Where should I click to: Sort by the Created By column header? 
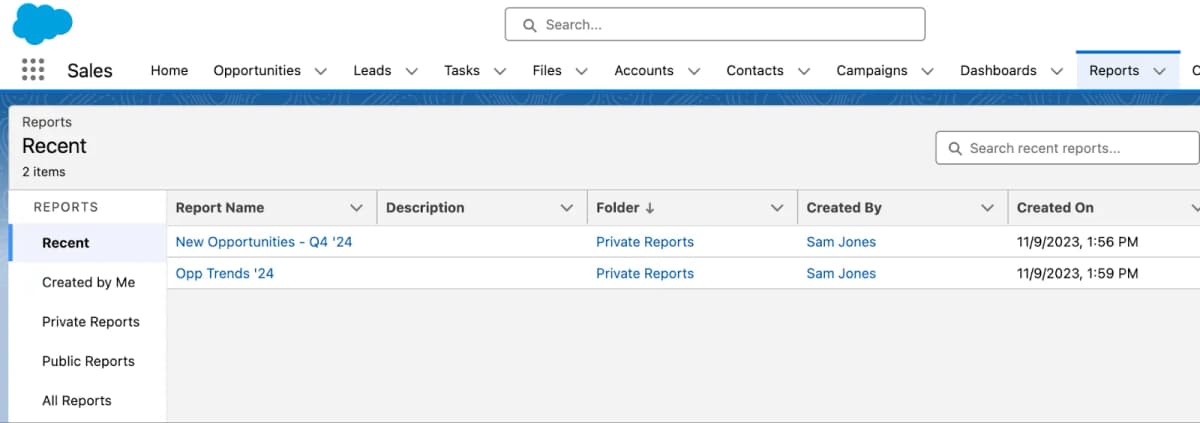coord(844,208)
